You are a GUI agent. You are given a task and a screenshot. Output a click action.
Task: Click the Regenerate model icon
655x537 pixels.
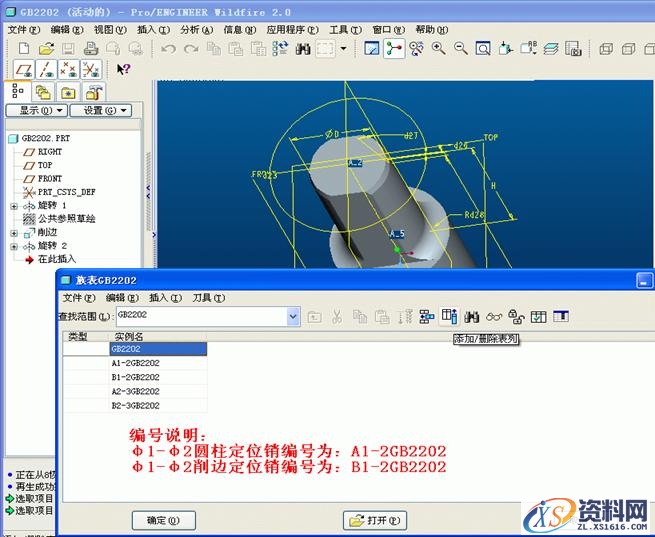point(280,49)
